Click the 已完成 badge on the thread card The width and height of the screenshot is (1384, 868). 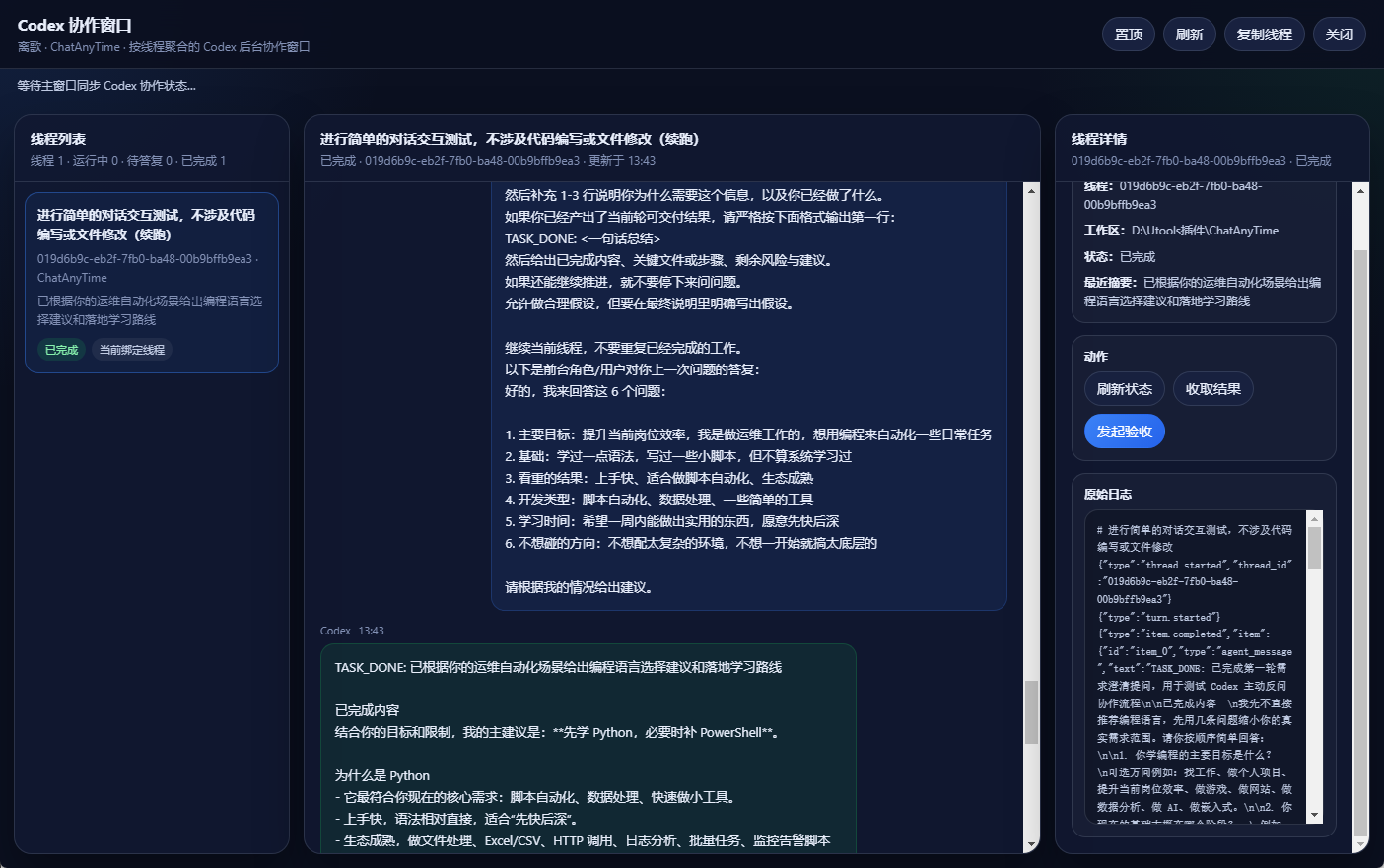coord(61,350)
